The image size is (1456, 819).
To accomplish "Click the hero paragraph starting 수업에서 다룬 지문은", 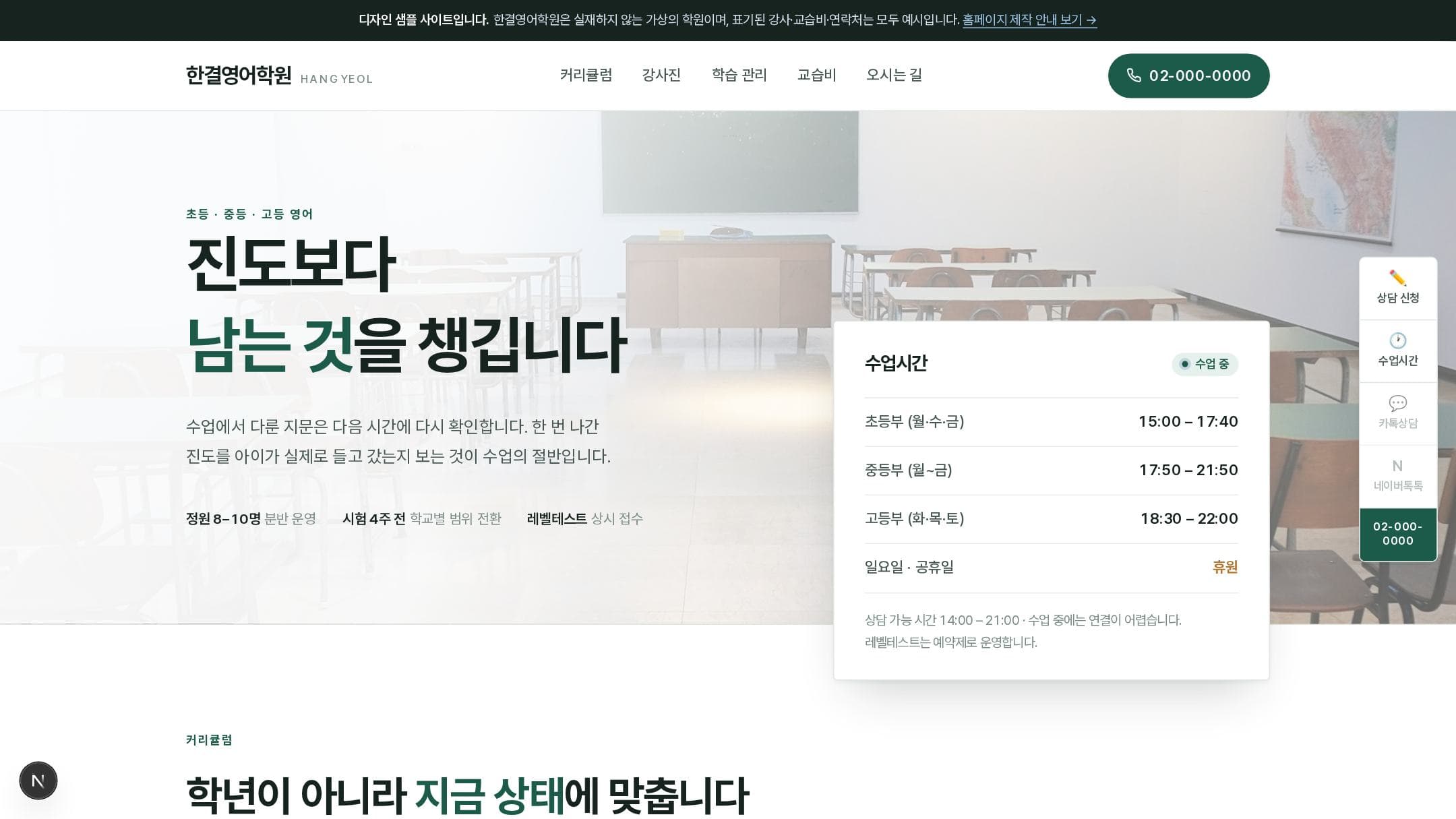I will (398, 442).
